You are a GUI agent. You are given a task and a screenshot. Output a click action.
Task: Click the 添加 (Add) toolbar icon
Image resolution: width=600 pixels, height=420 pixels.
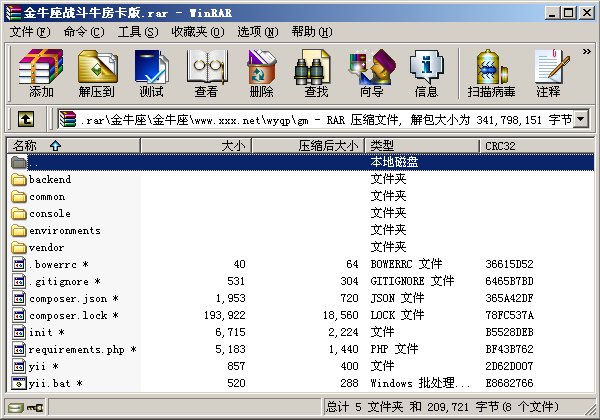tap(41, 74)
